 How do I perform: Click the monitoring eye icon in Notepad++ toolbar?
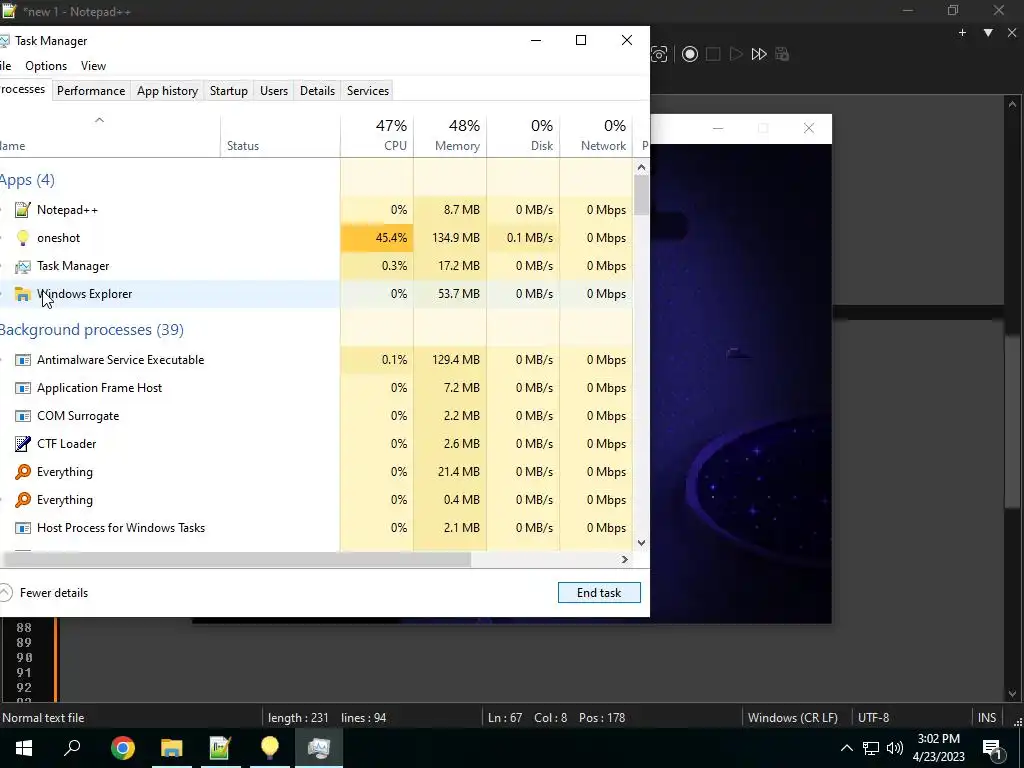coord(659,54)
